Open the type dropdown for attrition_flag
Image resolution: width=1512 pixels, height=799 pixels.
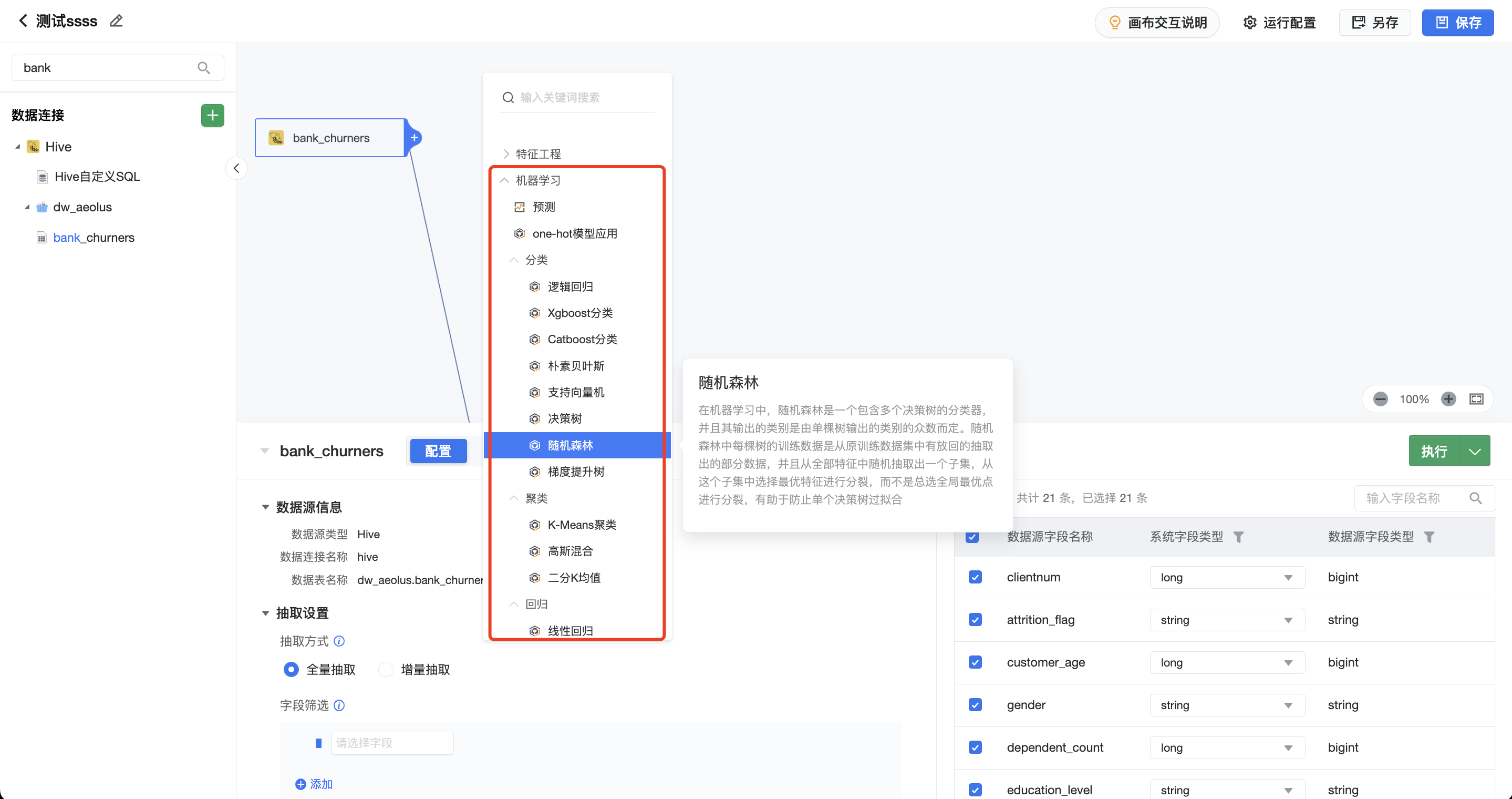(x=1227, y=620)
